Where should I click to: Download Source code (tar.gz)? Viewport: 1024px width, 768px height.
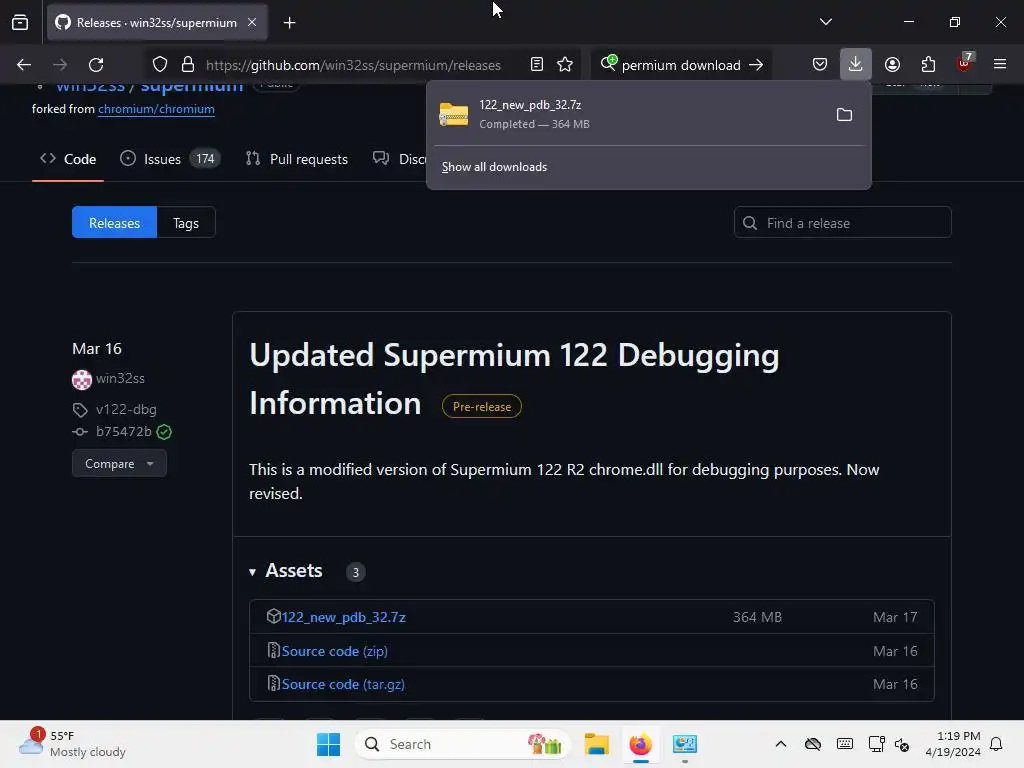(343, 684)
